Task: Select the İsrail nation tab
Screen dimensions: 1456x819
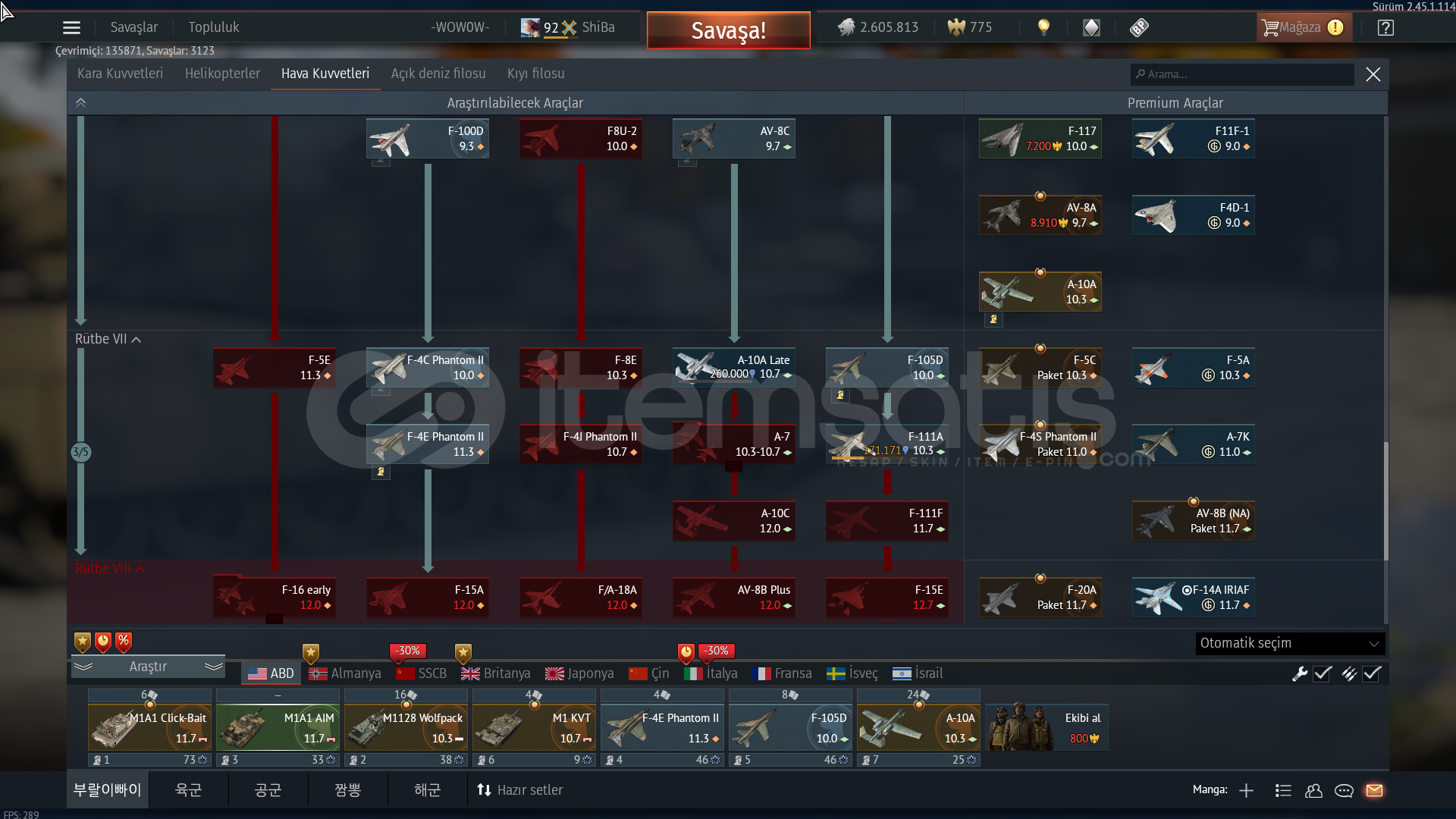Action: (x=918, y=673)
